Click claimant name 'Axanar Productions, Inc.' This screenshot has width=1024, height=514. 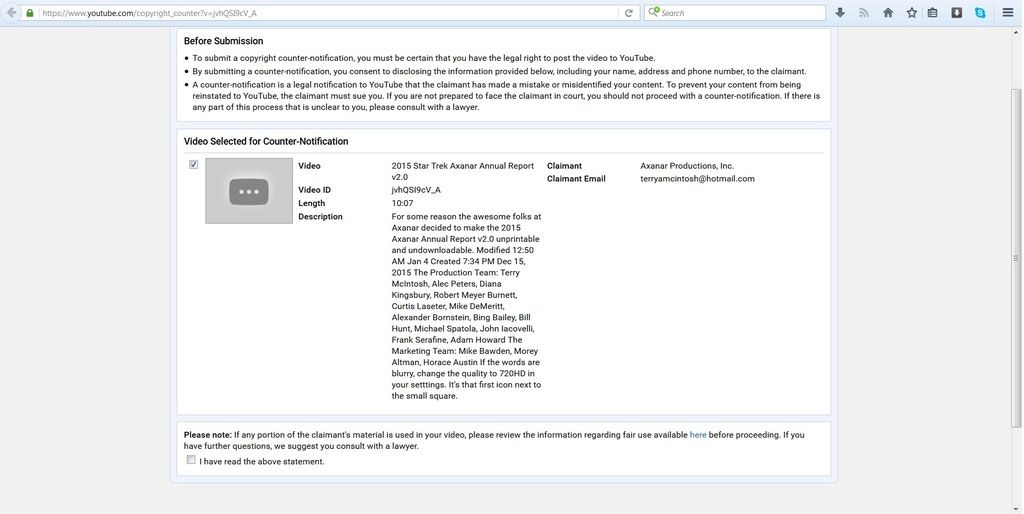pyautogui.click(x=687, y=166)
